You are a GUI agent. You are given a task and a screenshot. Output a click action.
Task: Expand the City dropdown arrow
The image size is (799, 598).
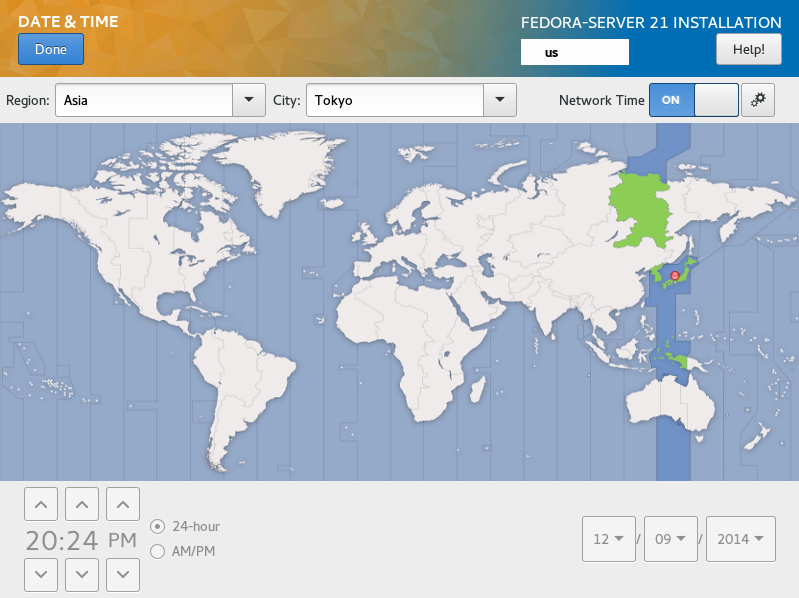coord(500,100)
